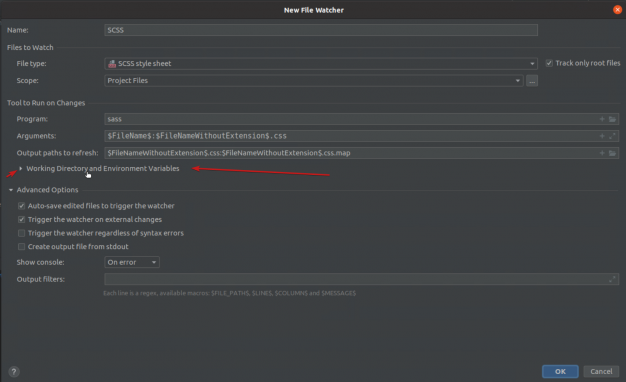Open the Scope dropdown showing Project Files
Image resolution: width=626 pixels, height=382 pixels.
tap(313, 81)
